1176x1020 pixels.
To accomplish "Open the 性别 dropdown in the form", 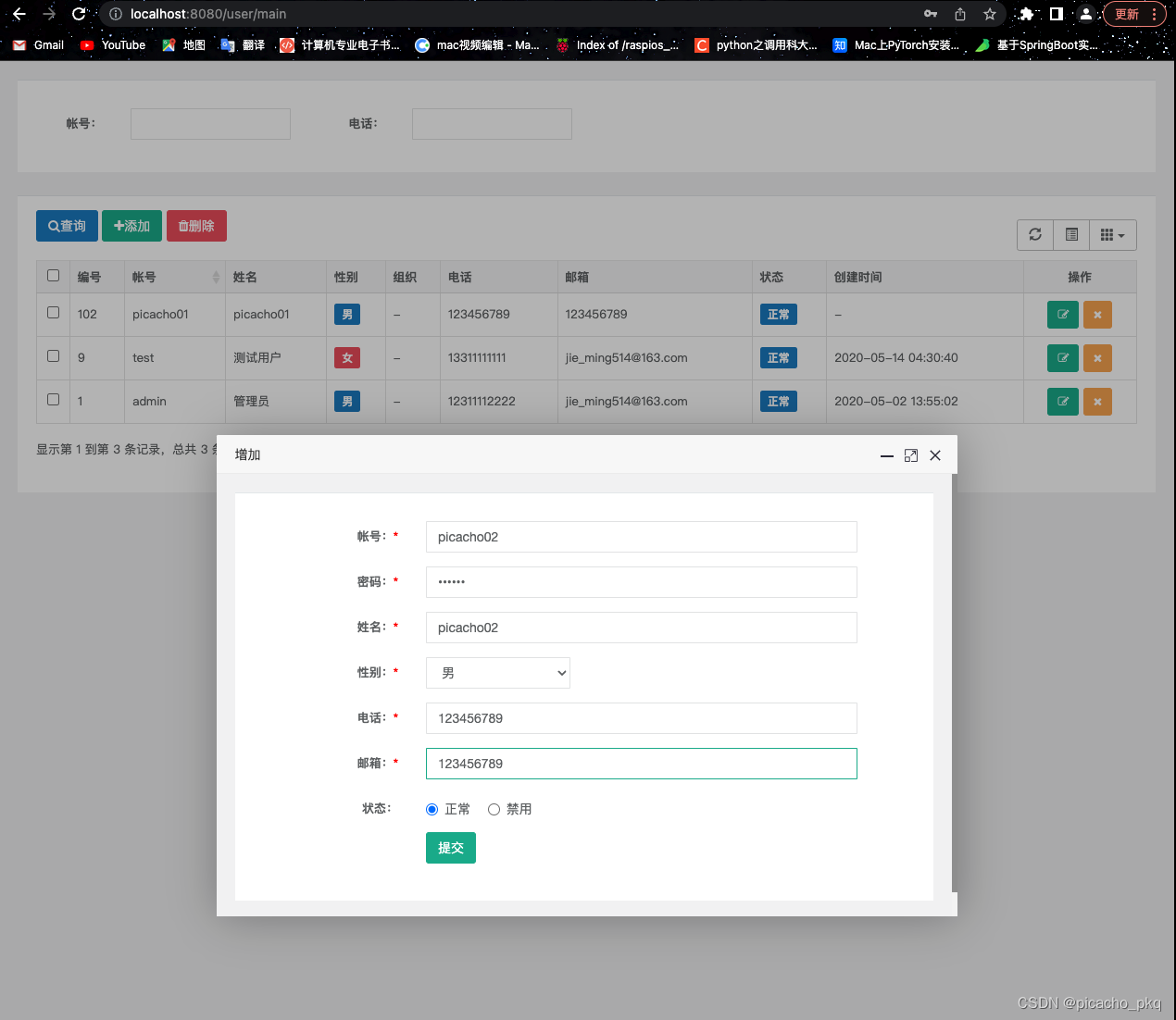I will tap(498, 673).
